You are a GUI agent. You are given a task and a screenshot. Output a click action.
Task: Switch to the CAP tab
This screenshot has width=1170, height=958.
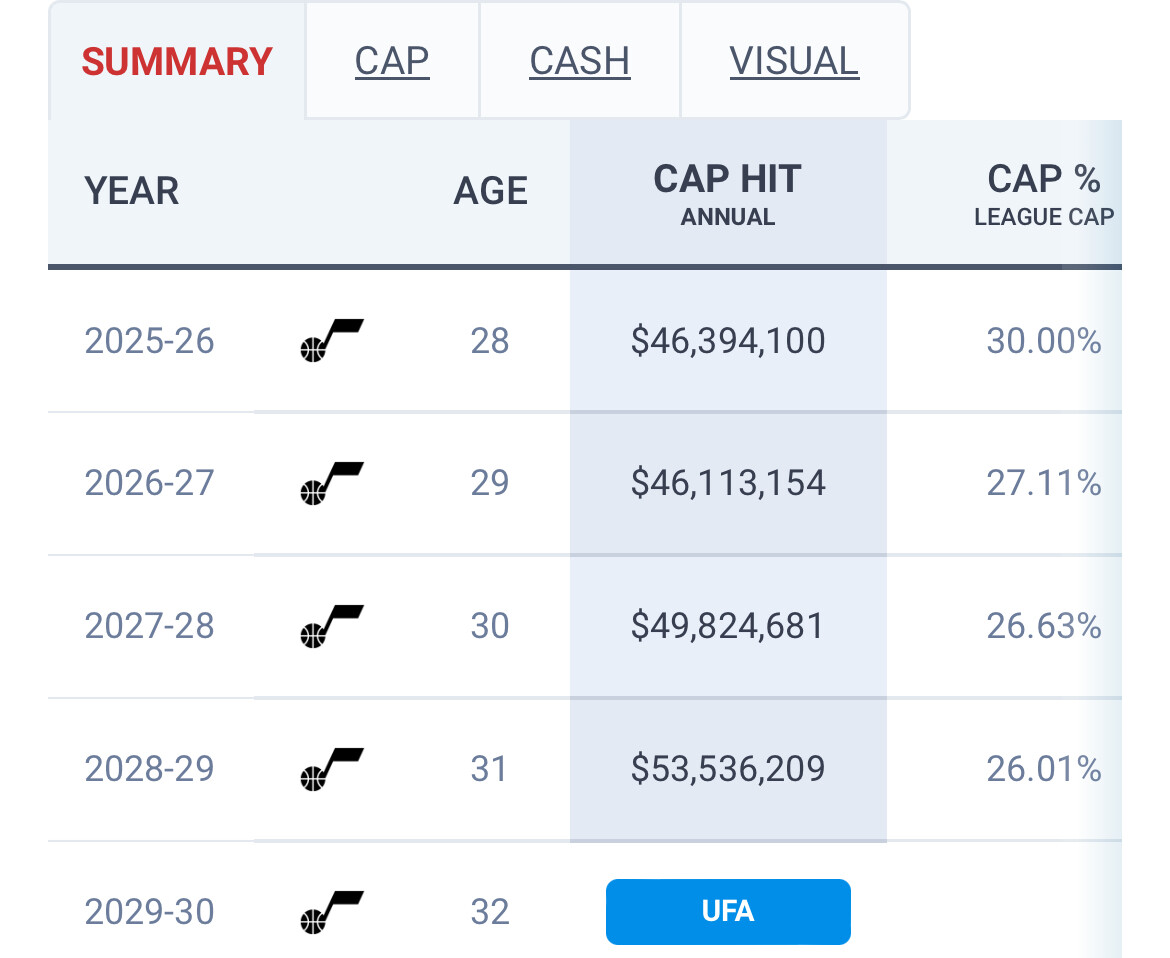click(x=392, y=61)
